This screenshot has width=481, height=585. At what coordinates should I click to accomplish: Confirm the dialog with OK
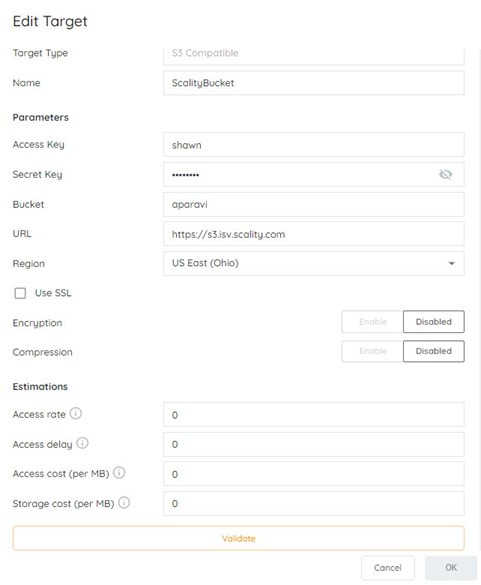451,568
